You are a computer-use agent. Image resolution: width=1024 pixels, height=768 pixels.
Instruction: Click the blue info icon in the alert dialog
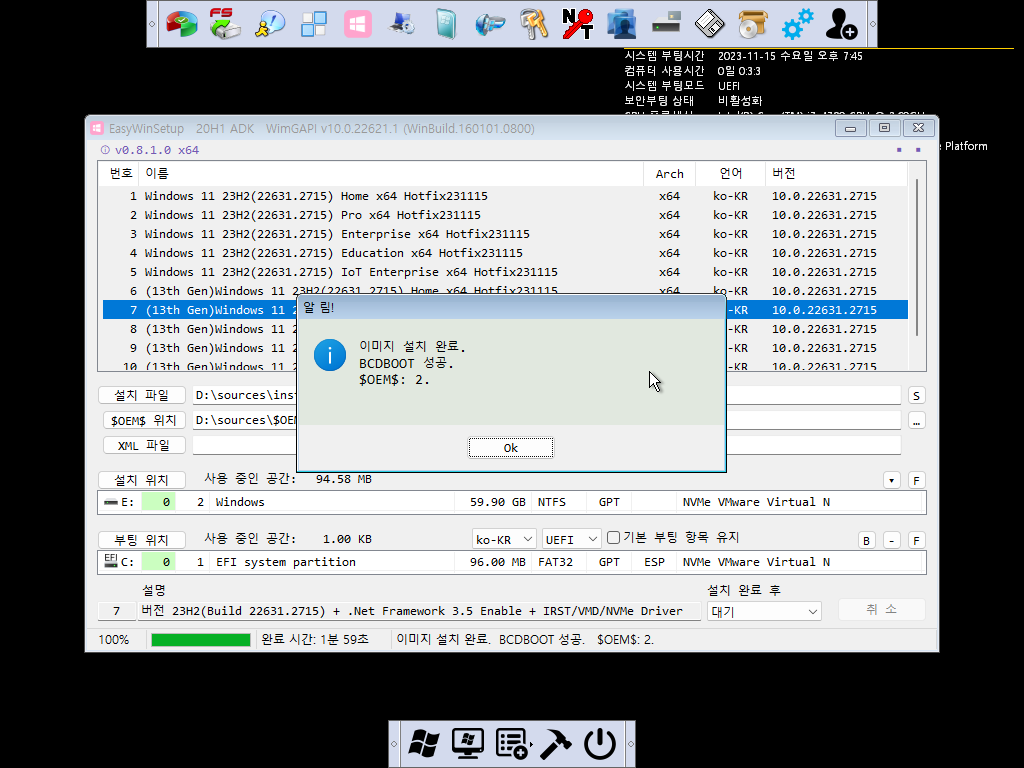click(330, 355)
